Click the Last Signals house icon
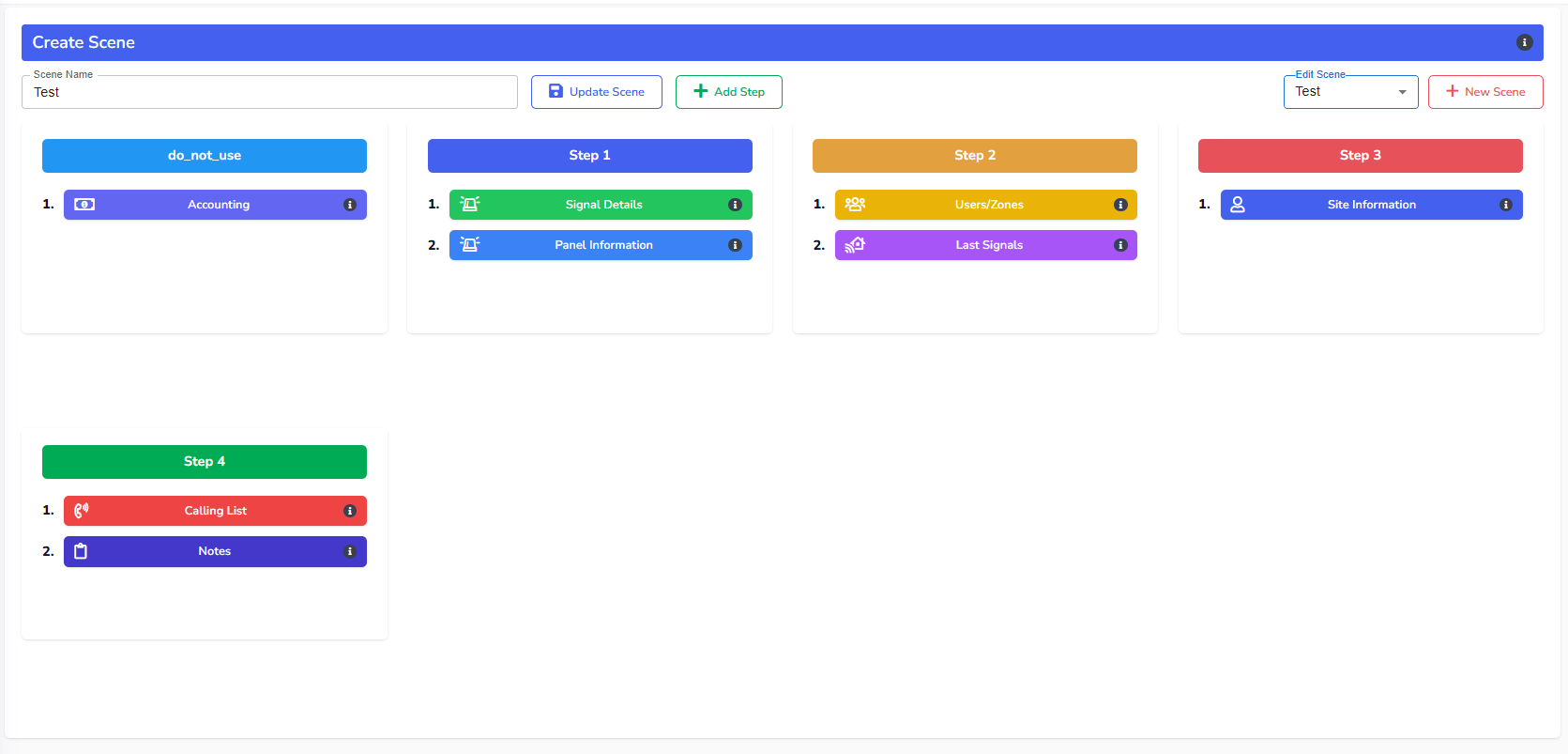Viewport: 1568px width, 754px height. click(855, 245)
